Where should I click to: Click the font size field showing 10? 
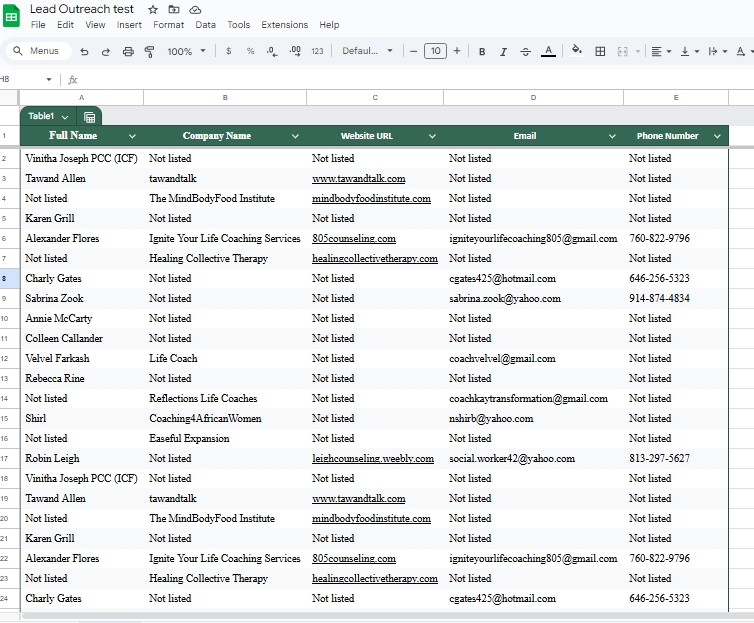[435, 51]
